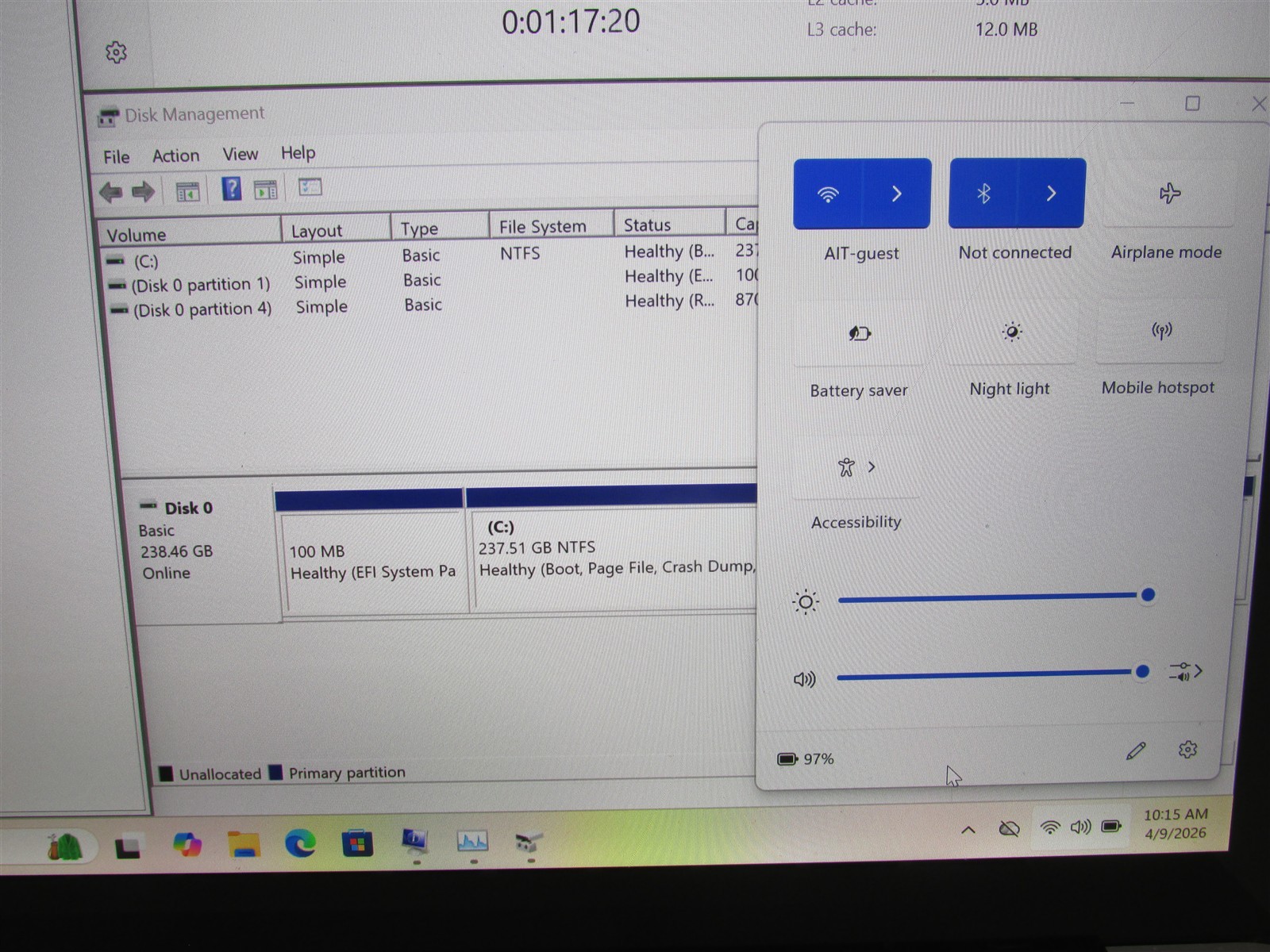1270x952 pixels.
Task: Launch Microsoft Edge from the taskbar
Action: [300, 843]
